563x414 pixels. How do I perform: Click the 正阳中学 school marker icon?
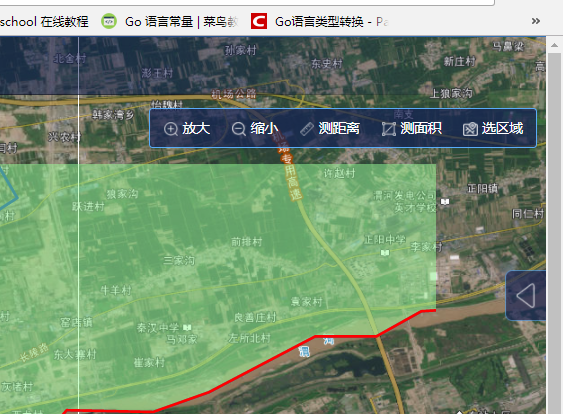click(x=385, y=253)
